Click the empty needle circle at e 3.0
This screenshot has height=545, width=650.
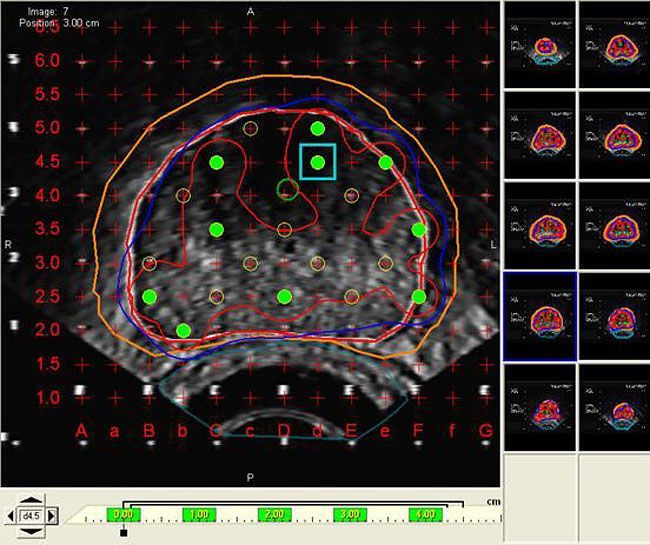pyautogui.click(x=386, y=263)
